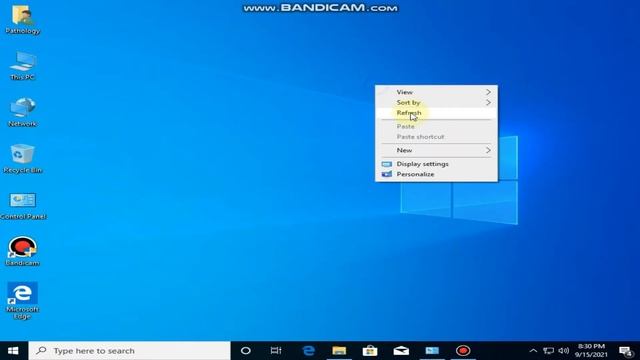Open Task View on the taskbar
Screen dimensions: 640x360
[x=276, y=351]
